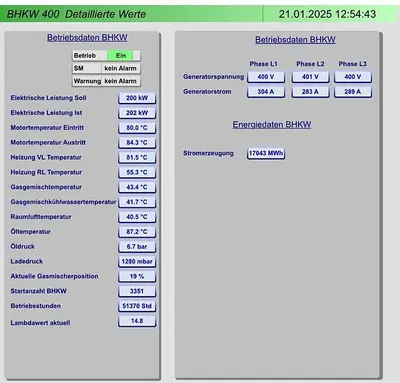
Task: Click the Generatorspannung row label
Action: click(213, 77)
